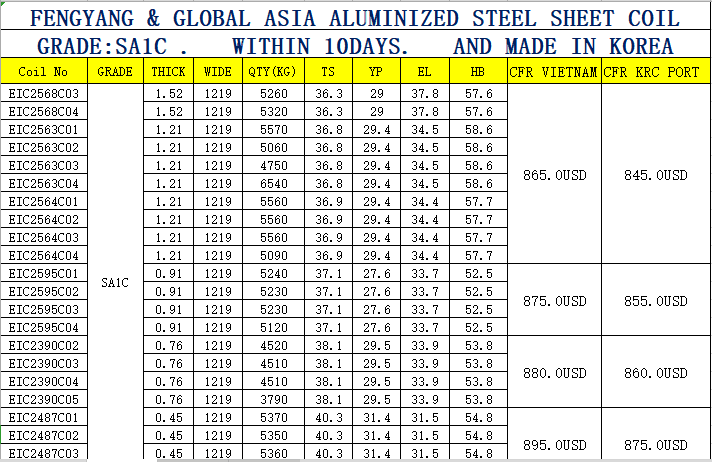The image size is (712, 462).
Task: Click quantity 6540 in row EIC2563C04
Action: coord(273,183)
